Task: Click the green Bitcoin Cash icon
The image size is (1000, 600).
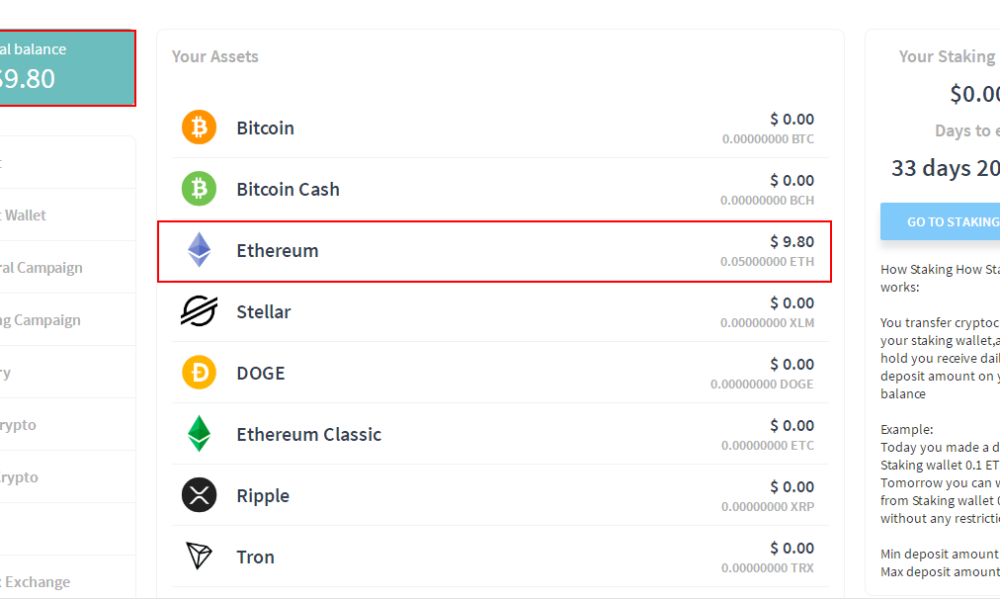Action: coord(199,189)
